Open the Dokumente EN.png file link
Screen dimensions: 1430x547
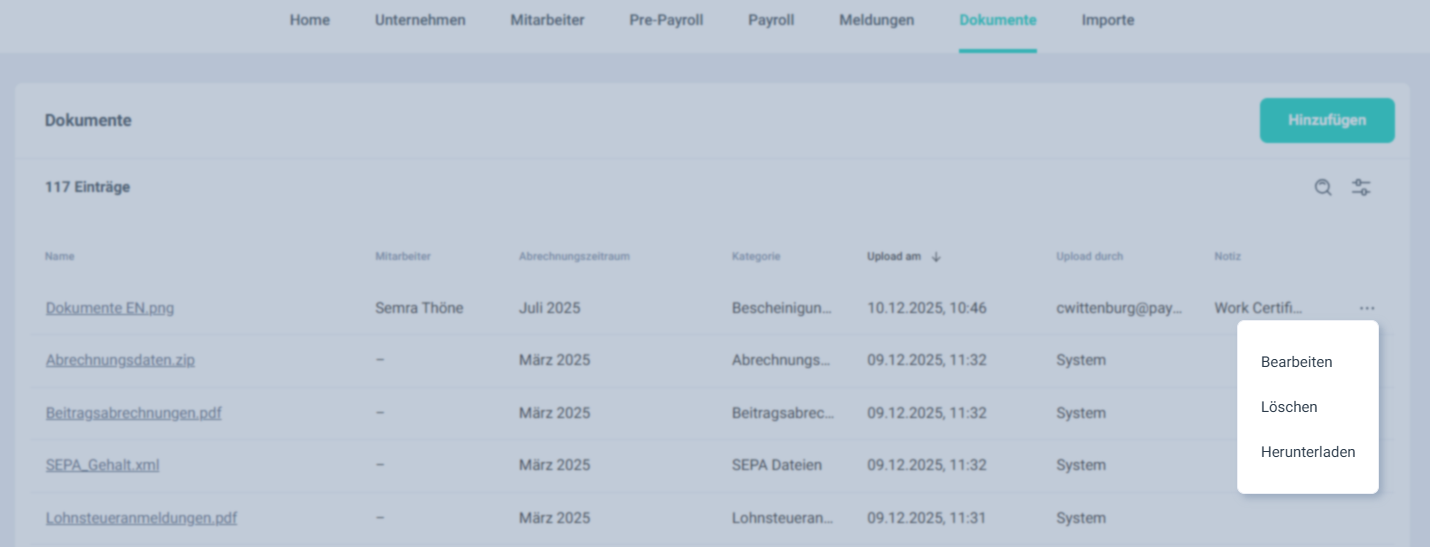click(110, 308)
